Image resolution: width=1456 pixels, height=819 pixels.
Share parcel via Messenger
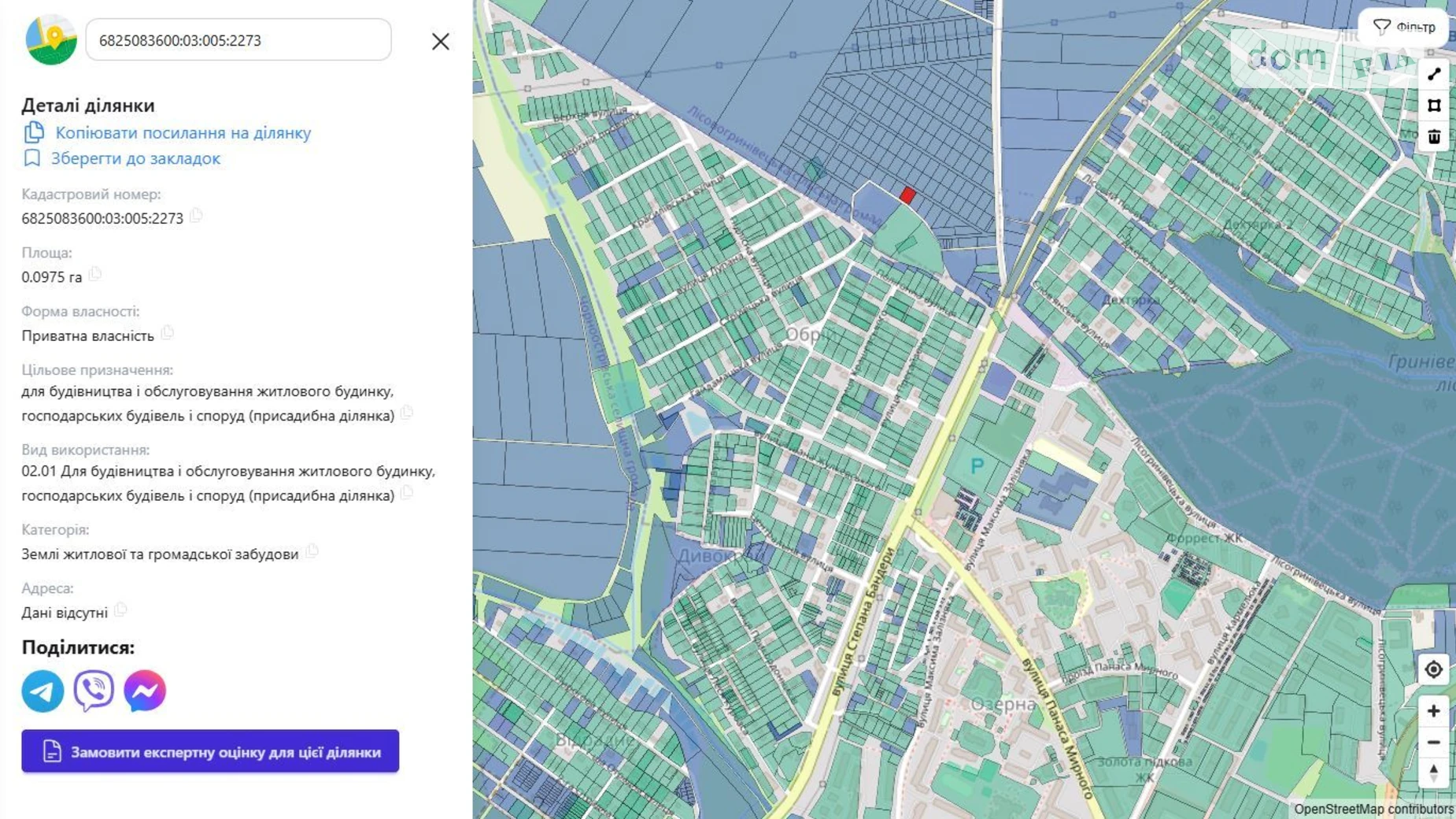tap(145, 691)
